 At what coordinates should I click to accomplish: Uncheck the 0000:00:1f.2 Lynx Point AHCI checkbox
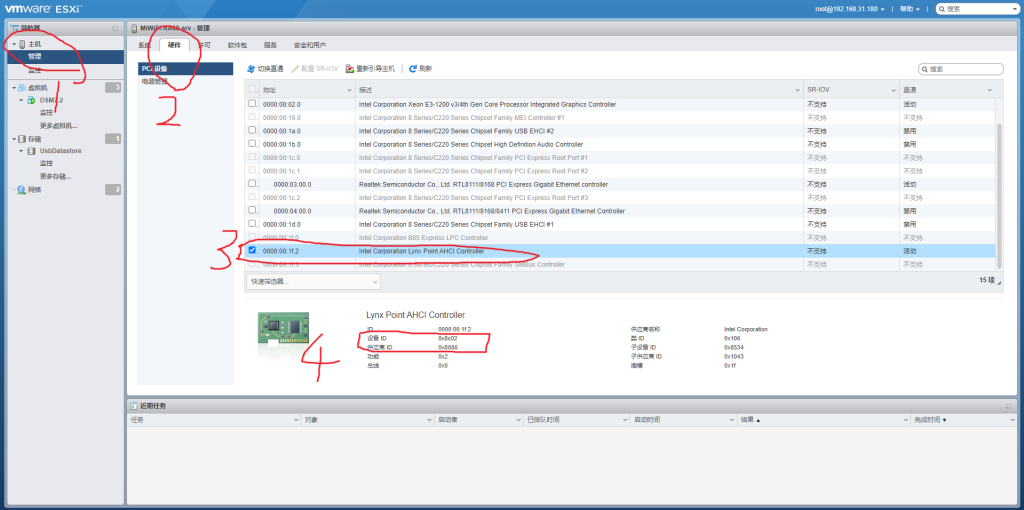252,250
